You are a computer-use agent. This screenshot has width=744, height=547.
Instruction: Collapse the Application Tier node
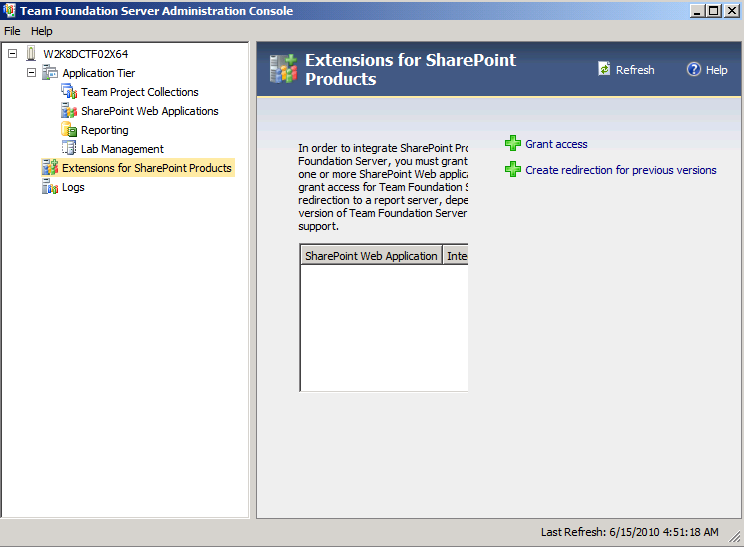(31, 73)
